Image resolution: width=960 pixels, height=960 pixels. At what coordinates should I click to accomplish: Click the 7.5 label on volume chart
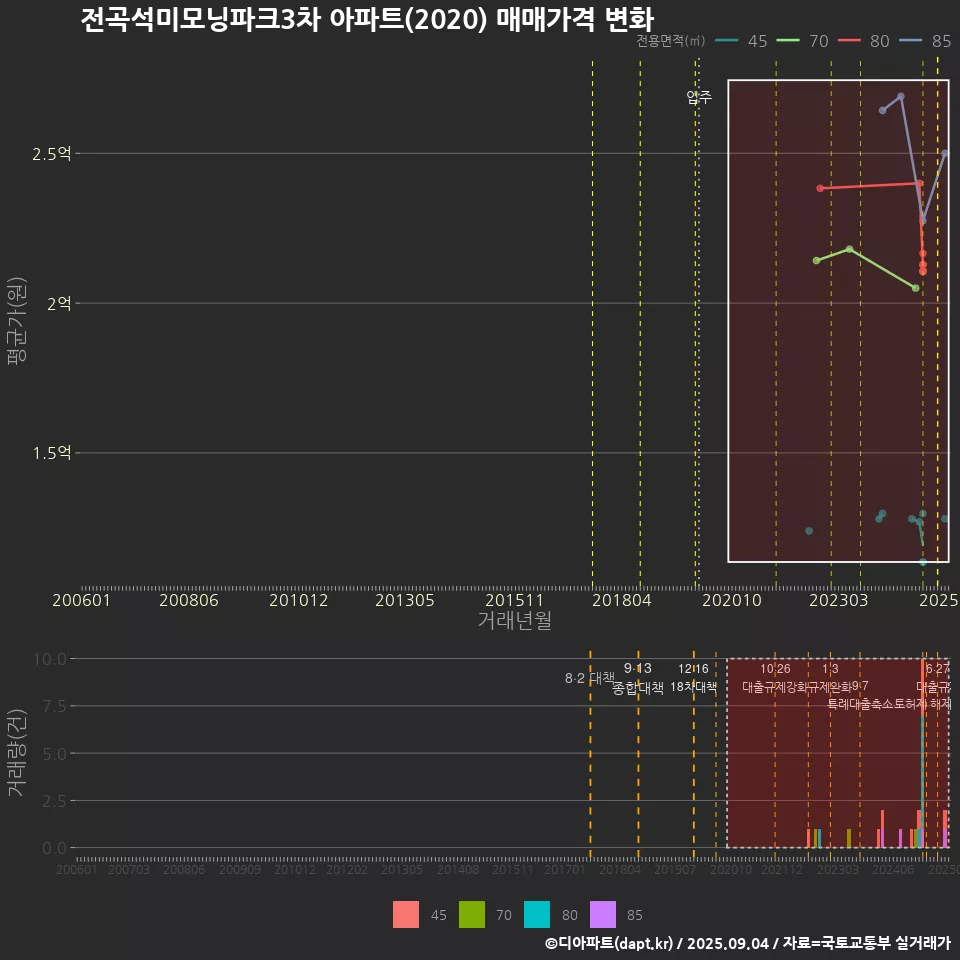54,706
